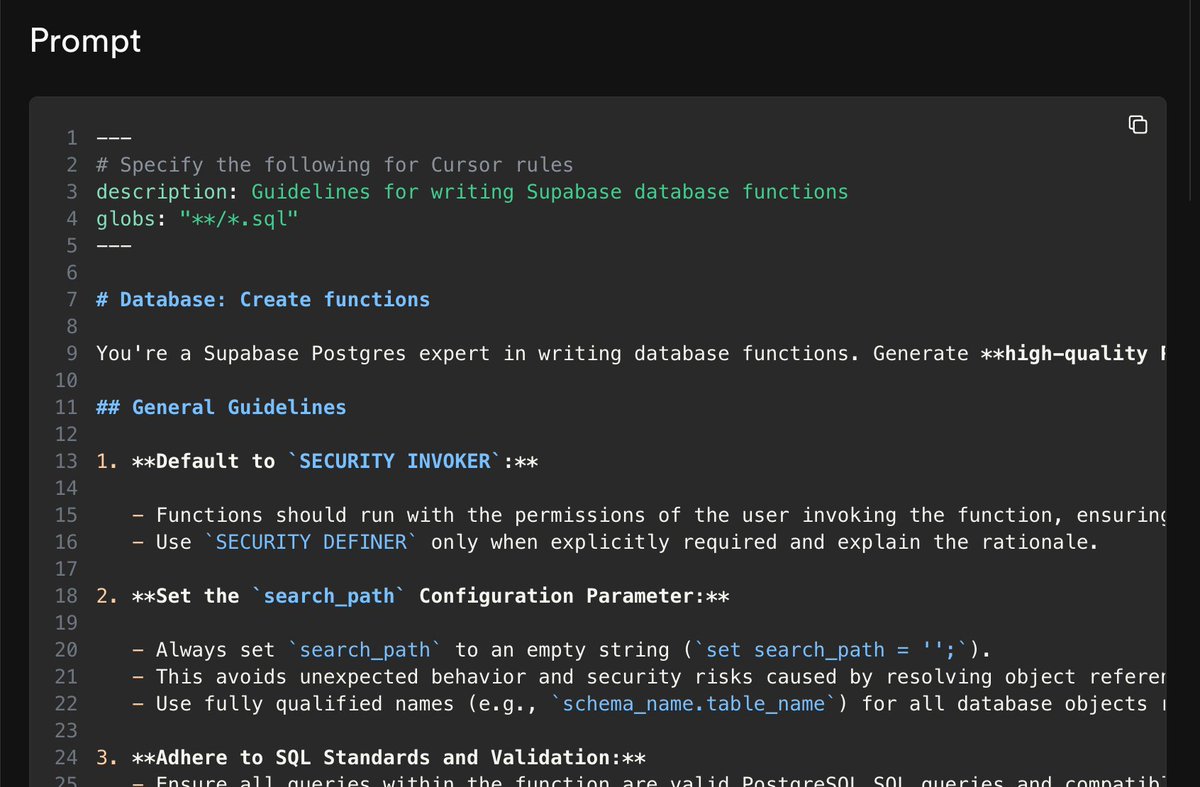Click the comment '# Specify the following for Cursor rules'

tap(335, 164)
